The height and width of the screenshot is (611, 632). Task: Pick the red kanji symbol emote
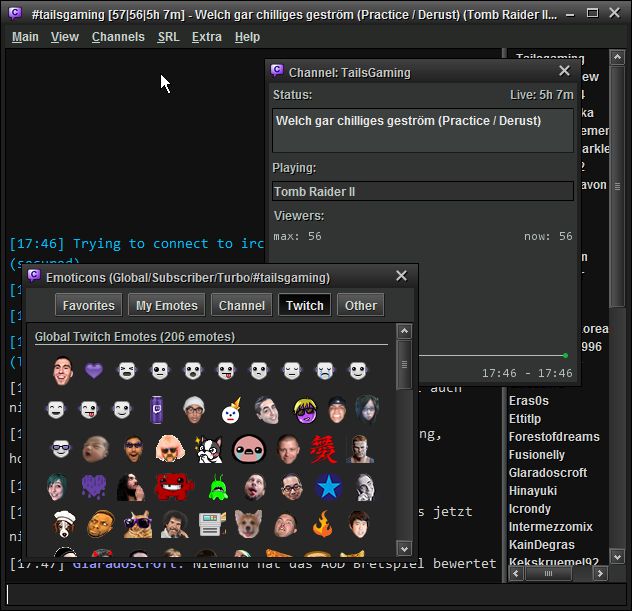click(x=323, y=449)
